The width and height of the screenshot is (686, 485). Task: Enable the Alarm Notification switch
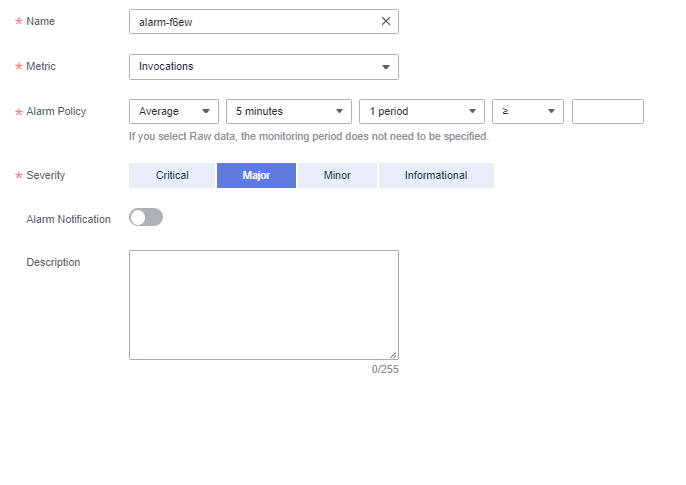point(146,217)
